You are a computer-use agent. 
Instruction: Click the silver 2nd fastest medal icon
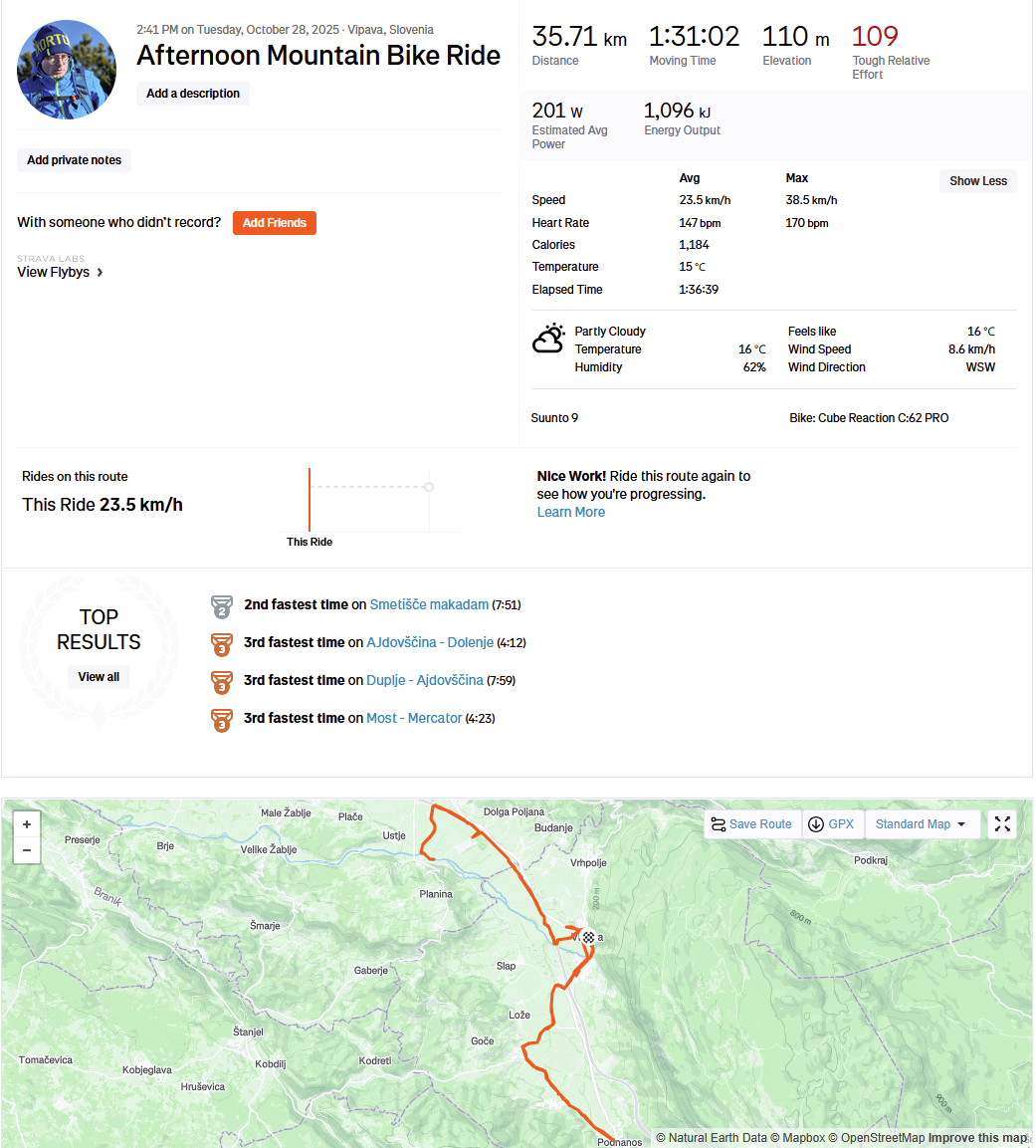pyautogui.click(x=222, y=606)
